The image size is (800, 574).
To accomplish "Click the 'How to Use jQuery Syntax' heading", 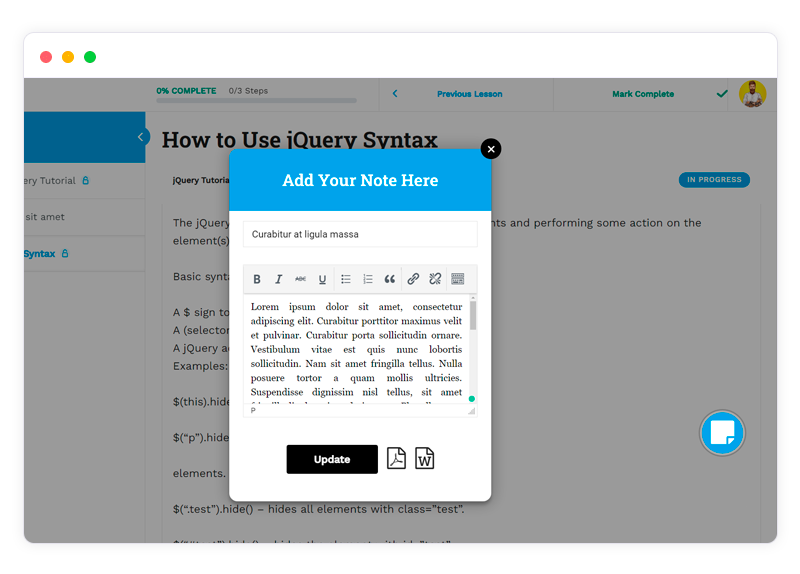I will 299,140.
